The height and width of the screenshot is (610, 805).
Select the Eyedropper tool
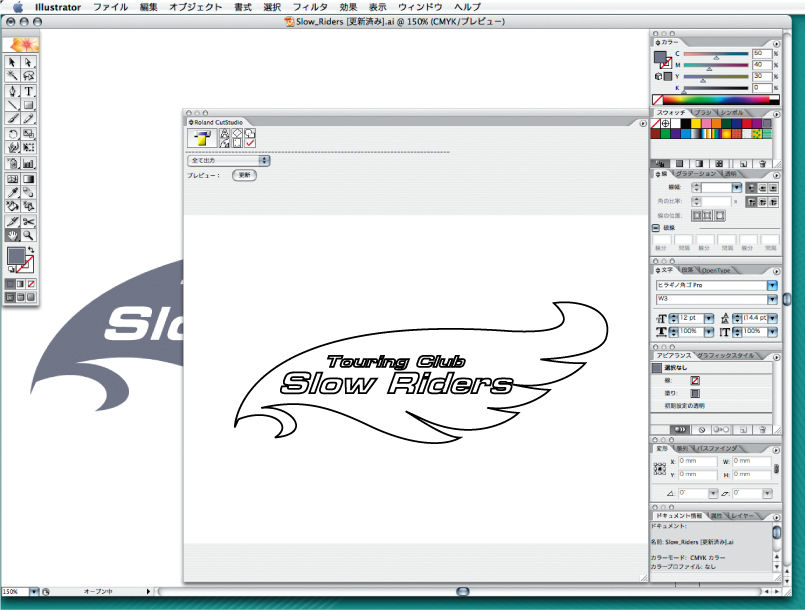point(13,192)
